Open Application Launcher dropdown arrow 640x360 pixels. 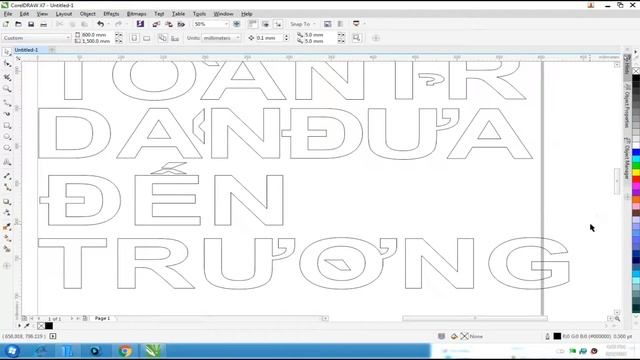click(364, 24)
